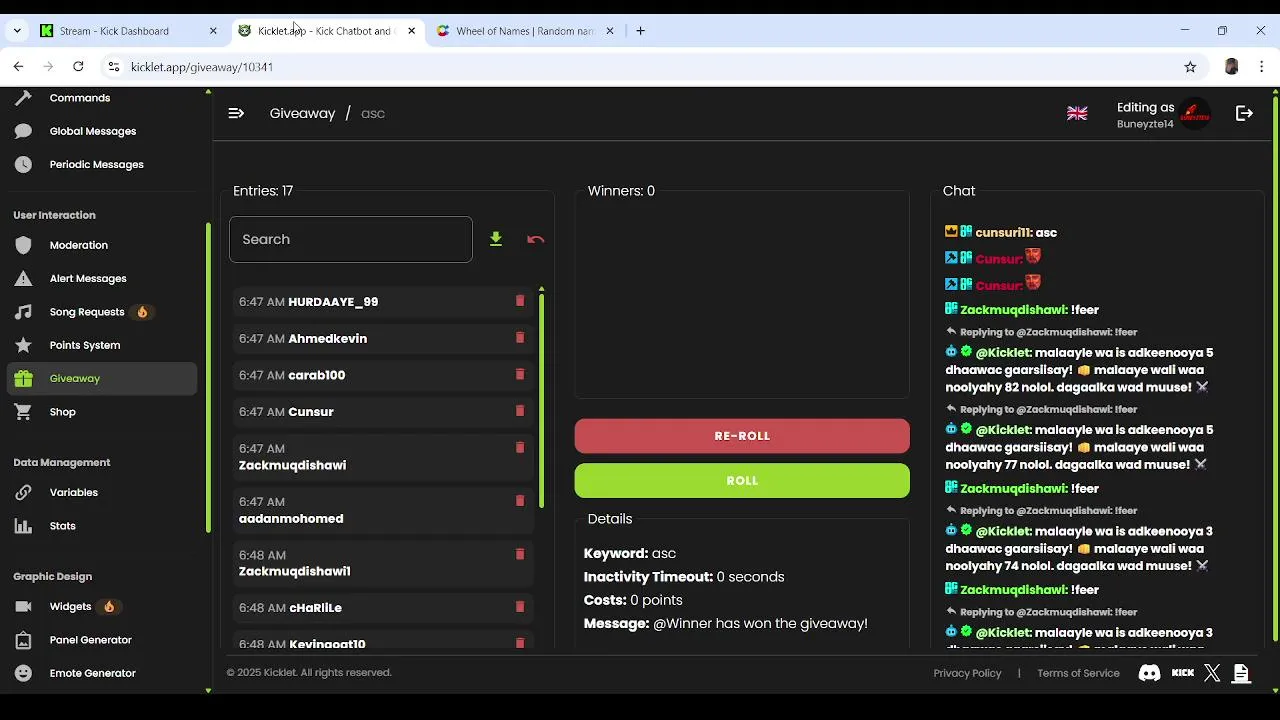The image size is (1280, 720).
Task: Click the entries Search field
Action: [351, 239]
